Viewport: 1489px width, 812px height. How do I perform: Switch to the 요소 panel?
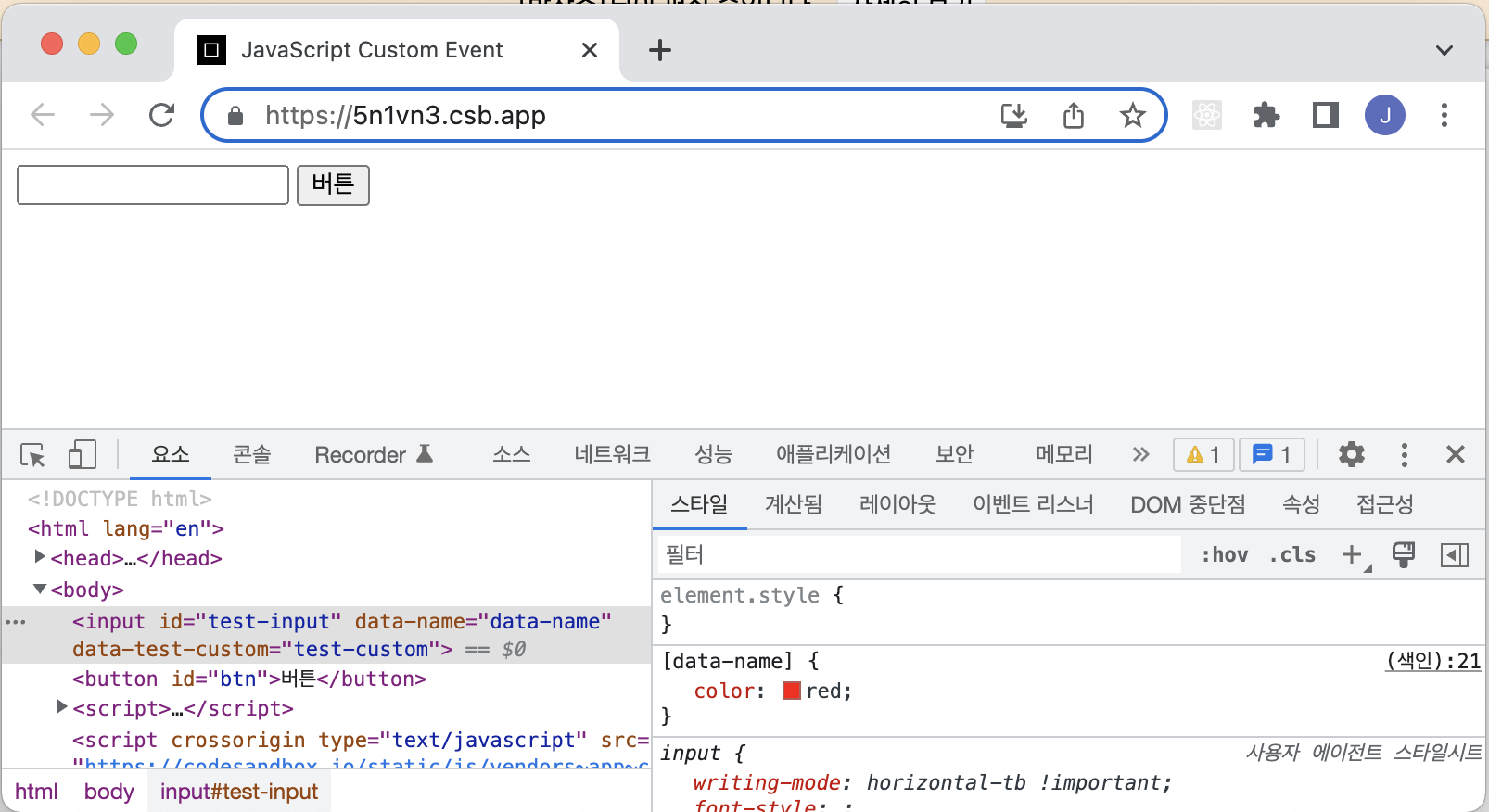coord(171,454)
